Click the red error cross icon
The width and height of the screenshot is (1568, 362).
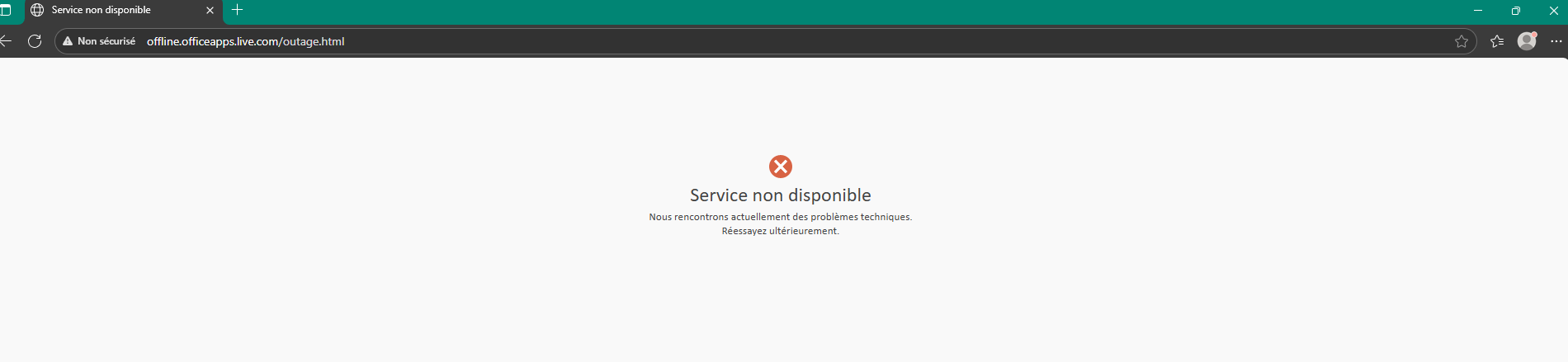point(781,167)
